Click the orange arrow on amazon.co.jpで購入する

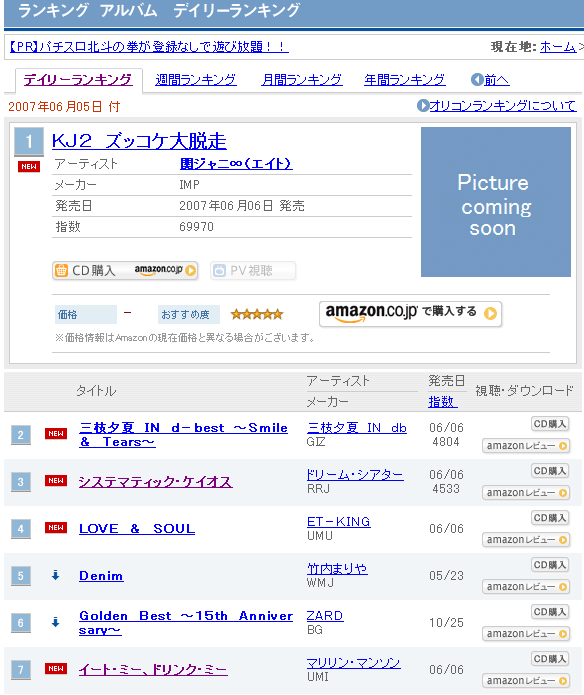tap(490, 313)
